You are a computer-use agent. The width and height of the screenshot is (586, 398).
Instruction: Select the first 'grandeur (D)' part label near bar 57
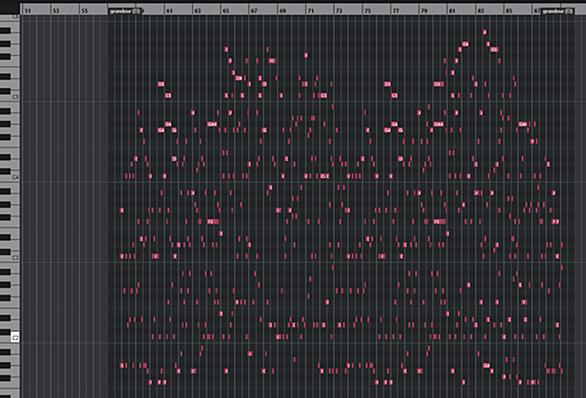125,11
